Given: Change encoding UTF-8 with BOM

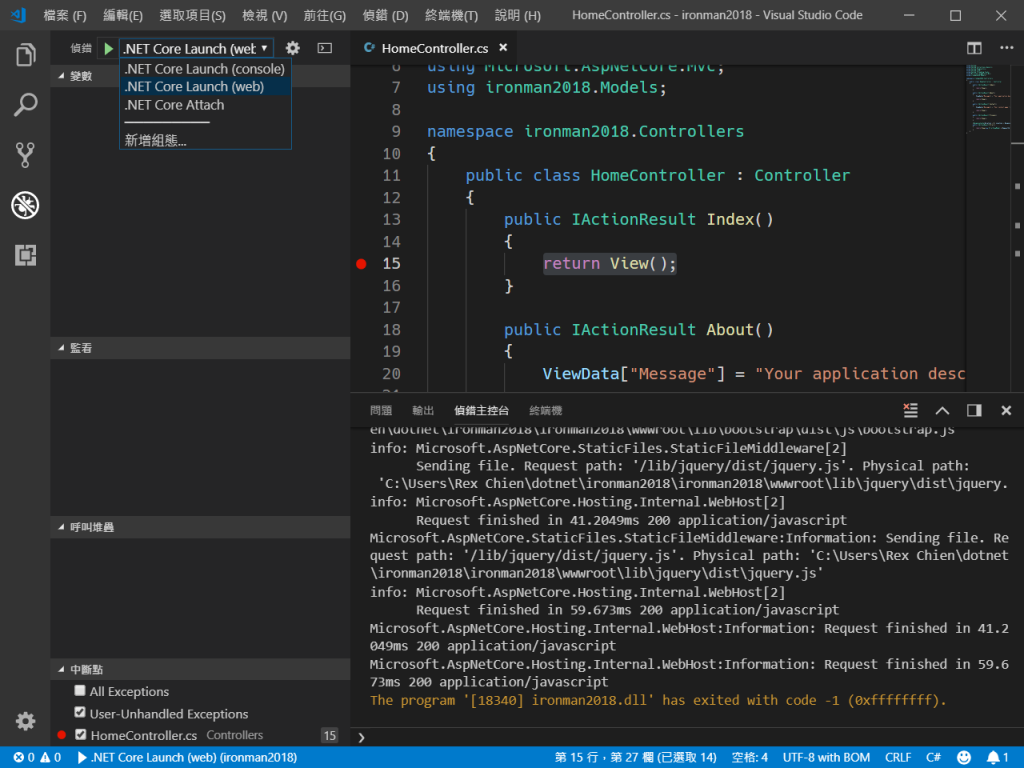Looking at the screenshot, I should (826, 758).
